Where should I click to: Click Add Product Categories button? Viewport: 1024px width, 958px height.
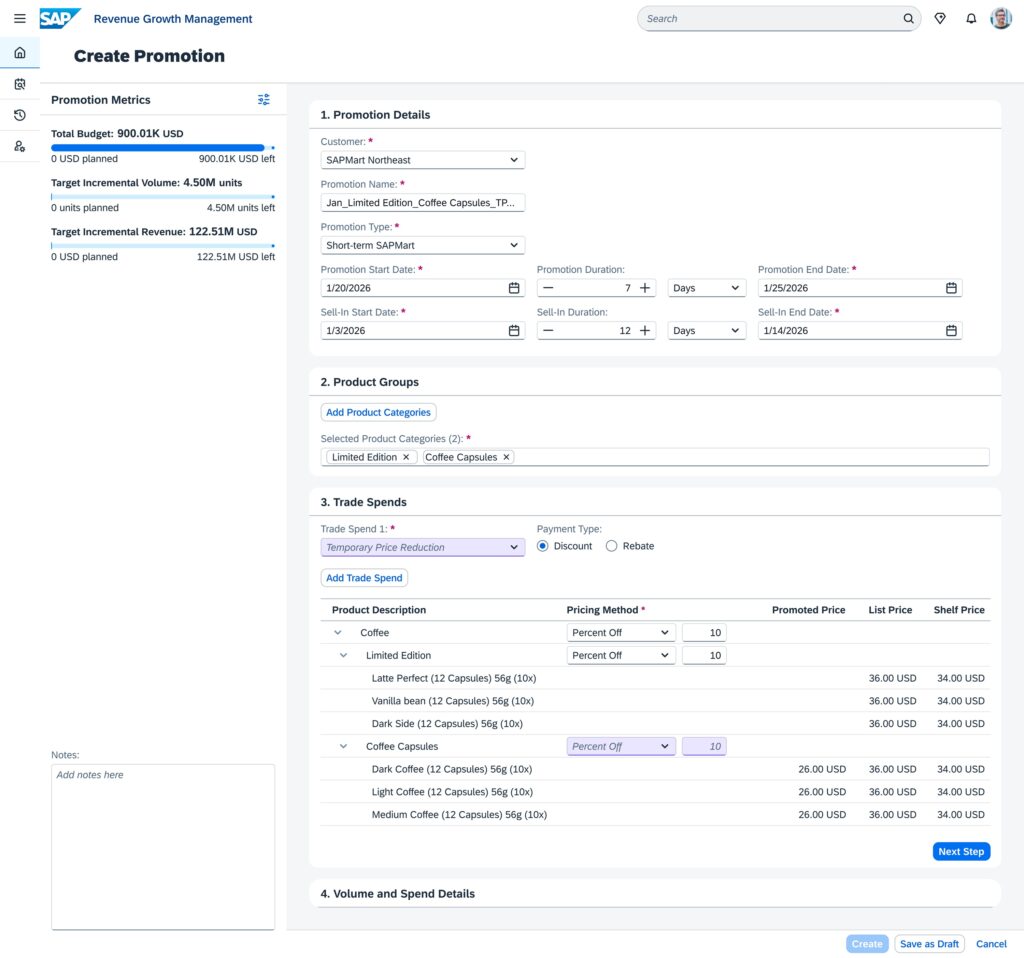point(378,412)
